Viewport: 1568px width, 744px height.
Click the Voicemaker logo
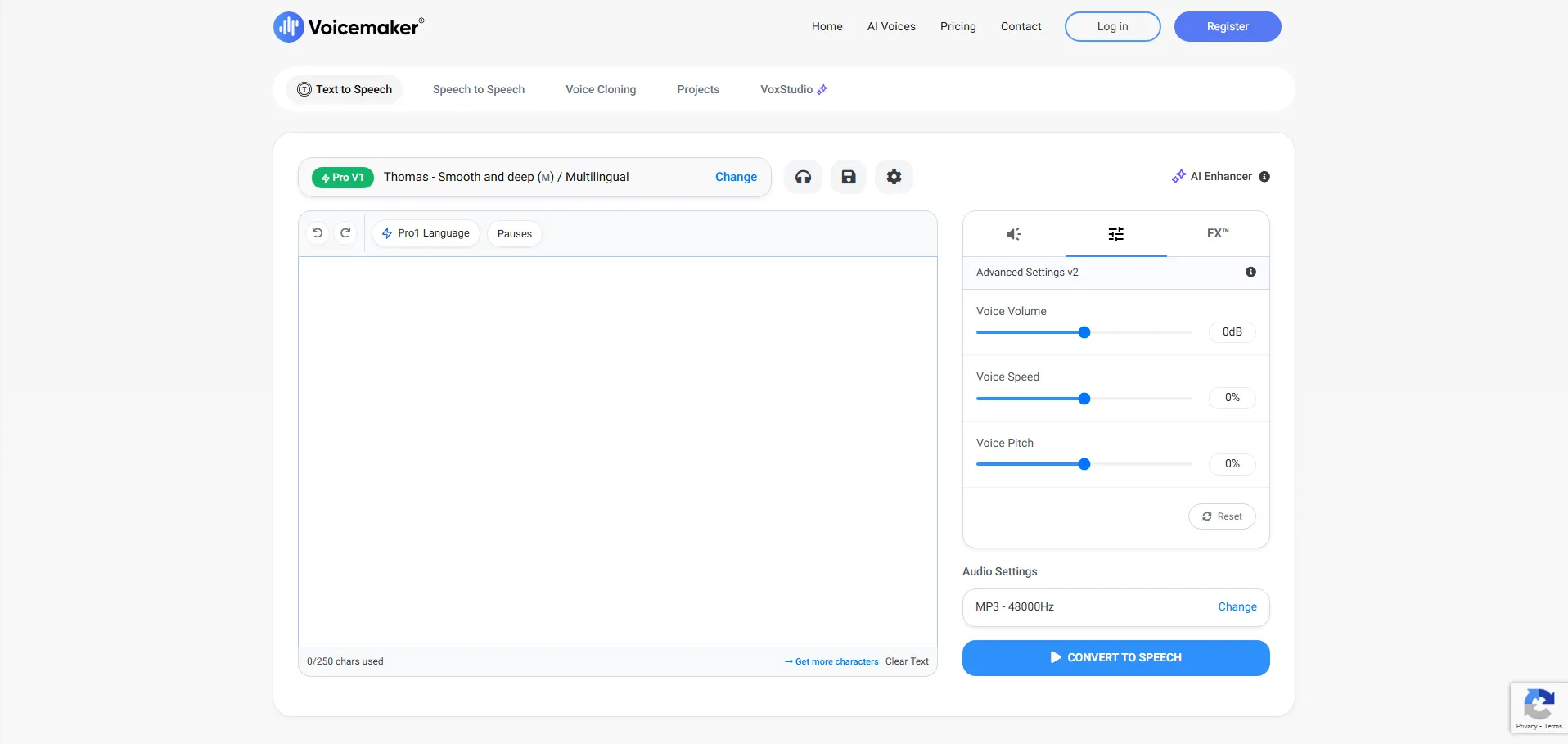pyautogui.click(x=349, y=27)
